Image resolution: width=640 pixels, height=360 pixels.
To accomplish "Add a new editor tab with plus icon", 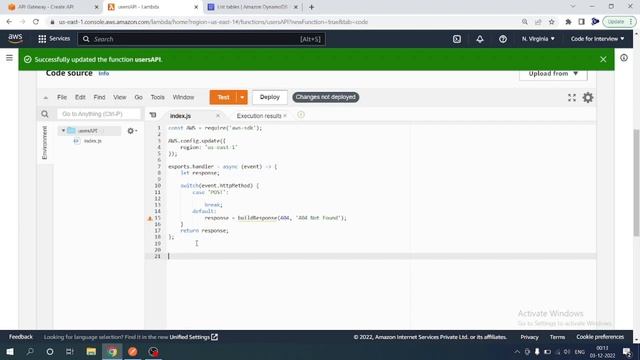I will [301, 115].
